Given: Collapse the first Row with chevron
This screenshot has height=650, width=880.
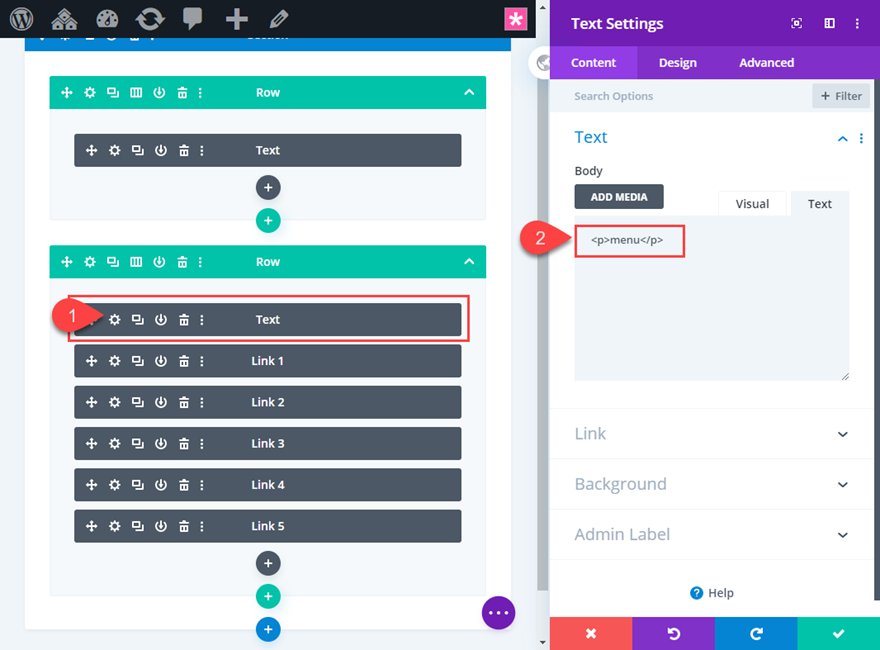Looking at the screenshot, I should tap(469, 93).
